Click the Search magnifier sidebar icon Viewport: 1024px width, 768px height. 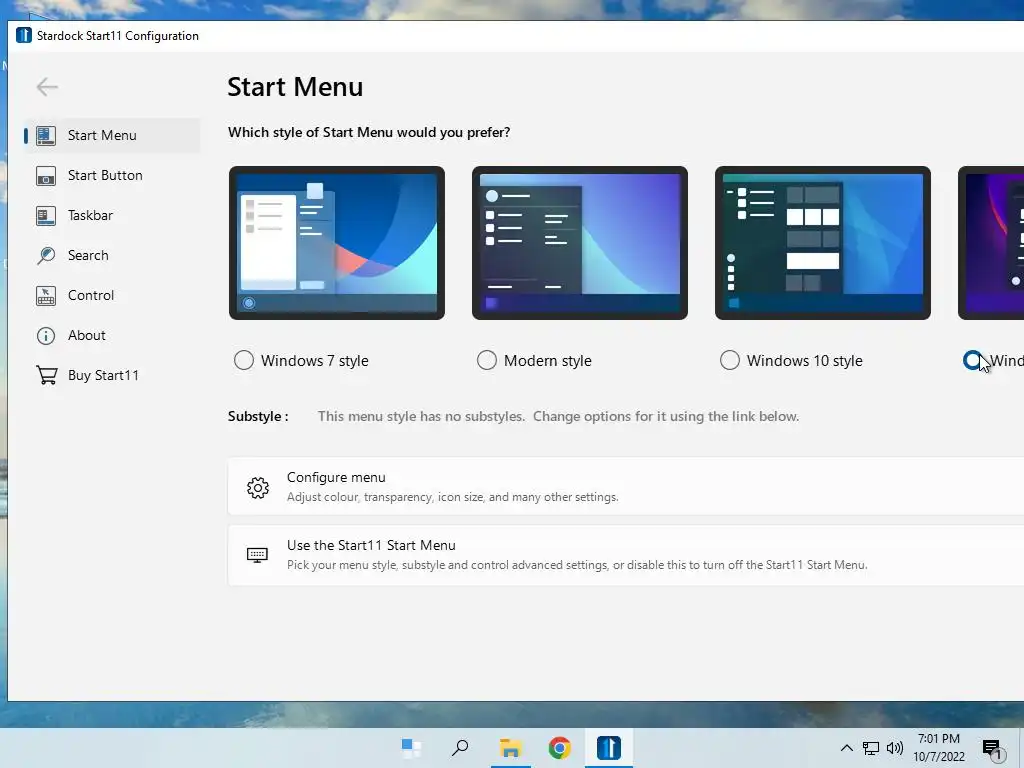46,255
